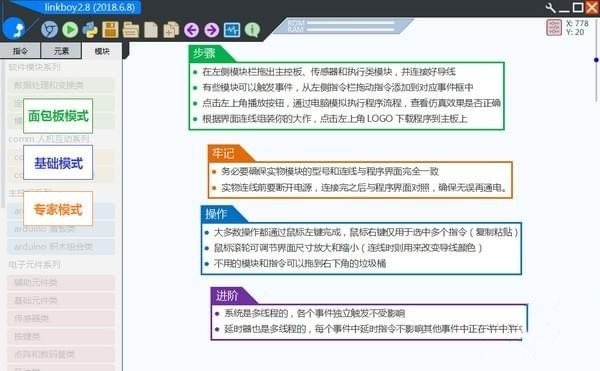Expand the 辅助元件类 category
Viewport: 600px width, 371px height.
click(x=61, y=283)
